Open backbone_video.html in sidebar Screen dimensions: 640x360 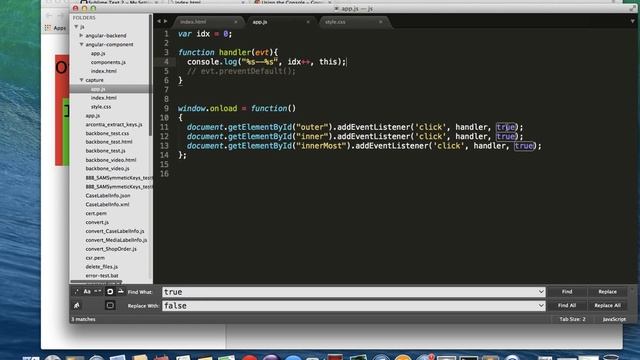point(111,160)
